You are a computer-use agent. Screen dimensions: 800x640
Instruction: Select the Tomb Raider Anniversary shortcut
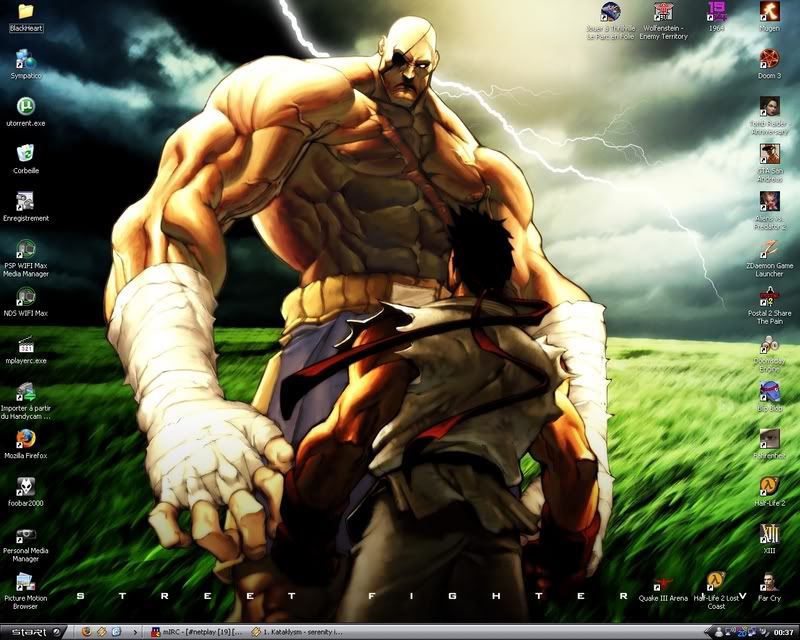769,116
